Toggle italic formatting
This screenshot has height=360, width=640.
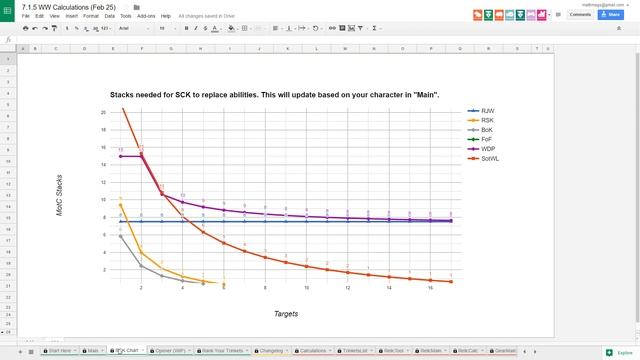(196, 28)
